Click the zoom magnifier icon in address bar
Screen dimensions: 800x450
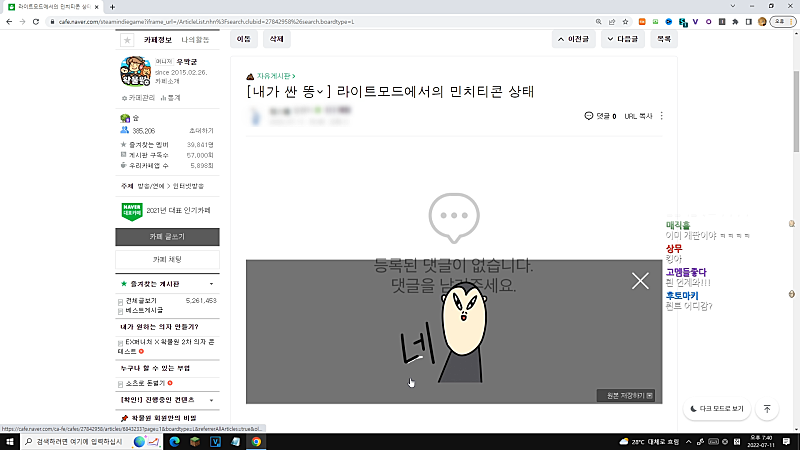point(598,21)
